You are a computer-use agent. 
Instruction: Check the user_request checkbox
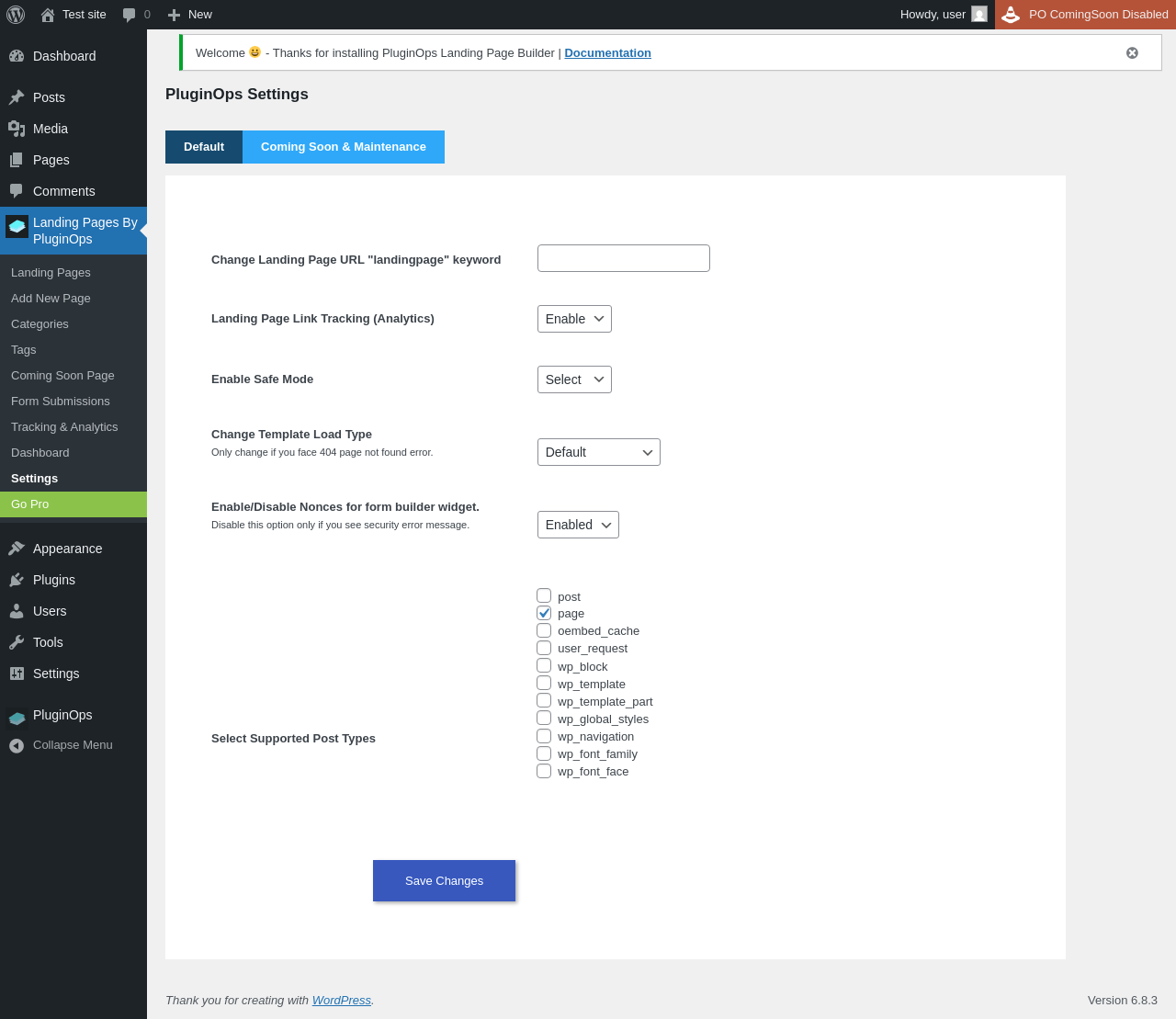pyautogui.click(x=544, y=648)
